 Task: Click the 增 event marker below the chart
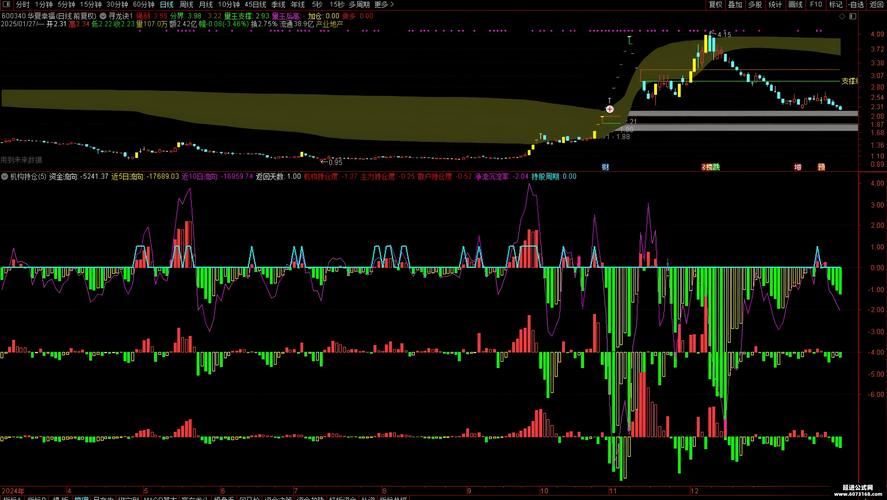point(797,166)
